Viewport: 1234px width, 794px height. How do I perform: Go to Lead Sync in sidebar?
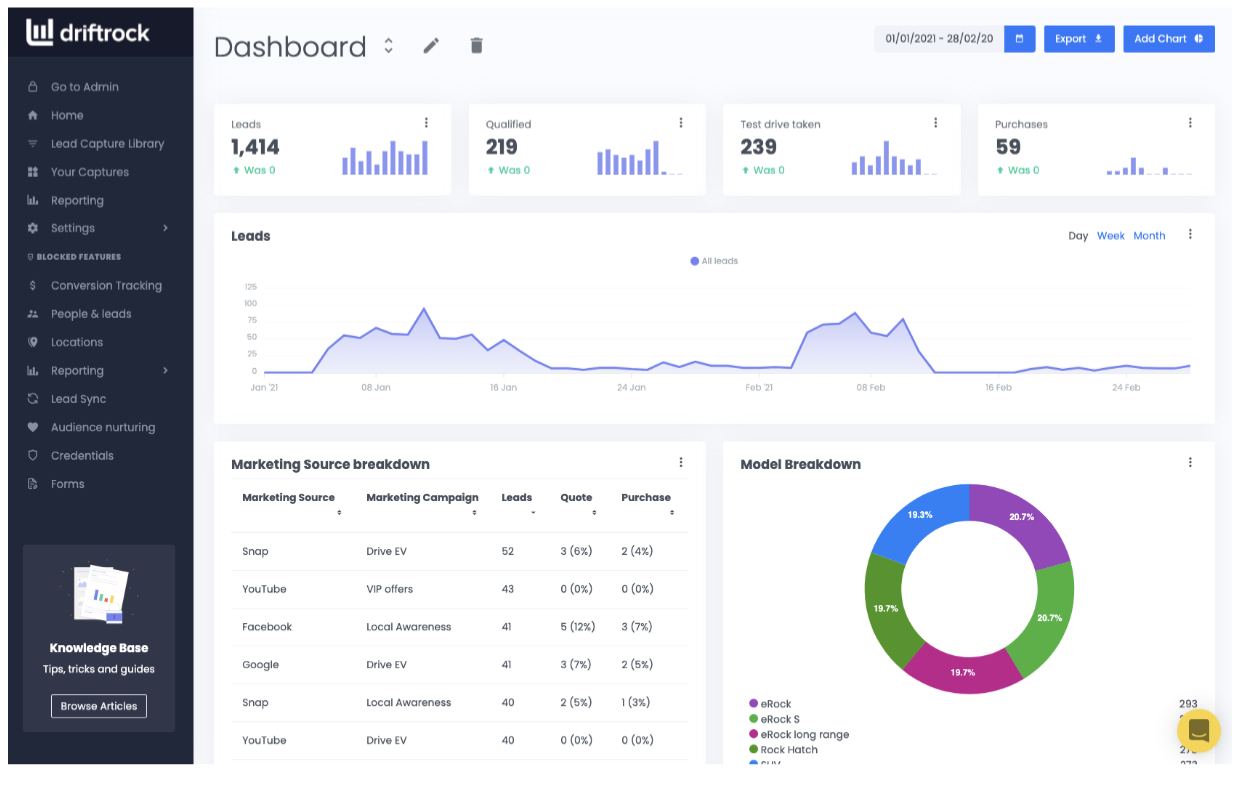click(78, 399)
